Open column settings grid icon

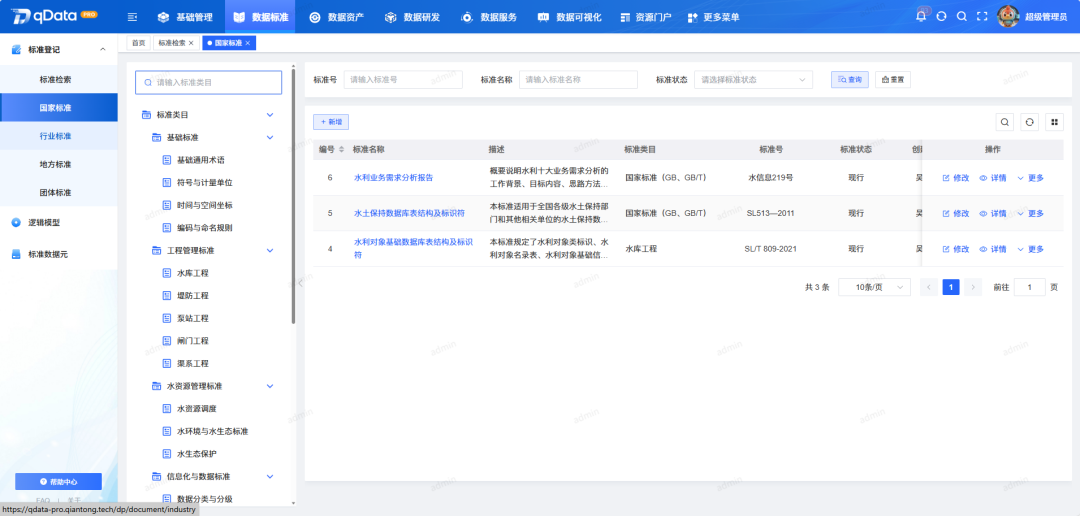(1054, 122)
